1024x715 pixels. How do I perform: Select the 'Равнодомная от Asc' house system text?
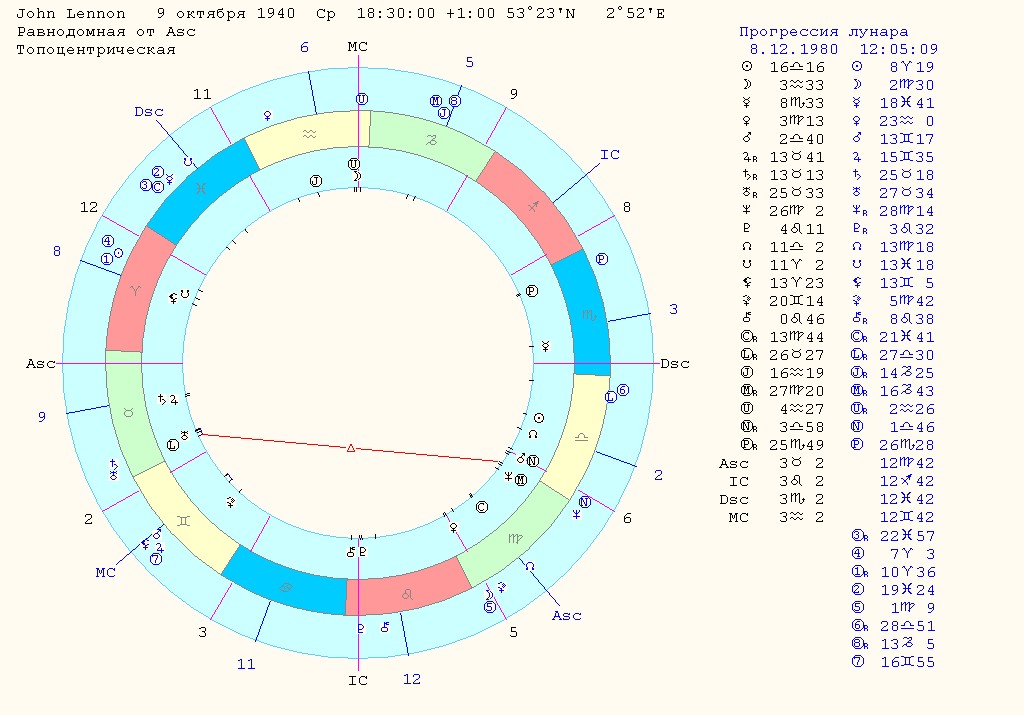pyautogui.click(x=106, y=31)
